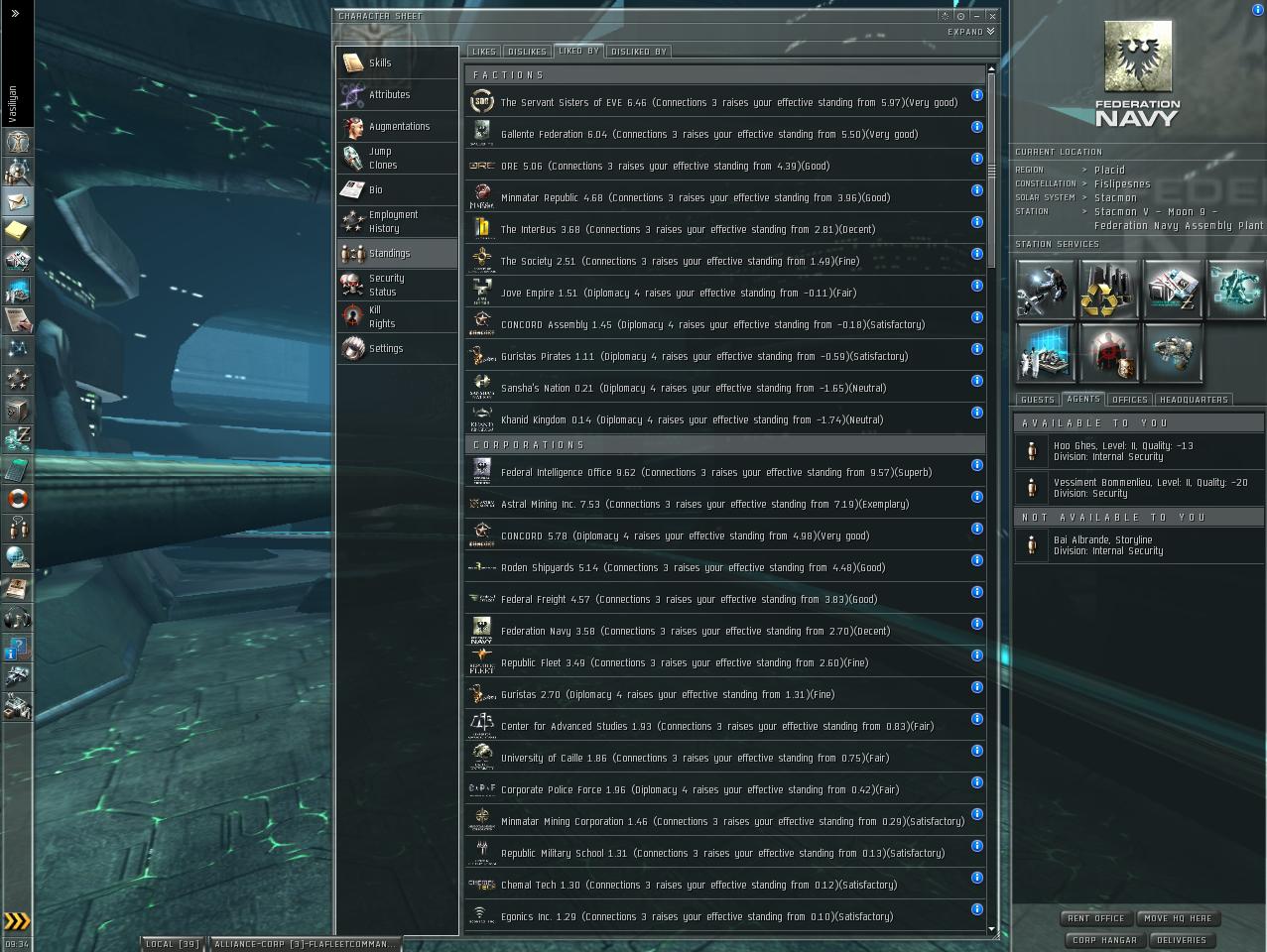Open Security Status section

coord(397,285)
